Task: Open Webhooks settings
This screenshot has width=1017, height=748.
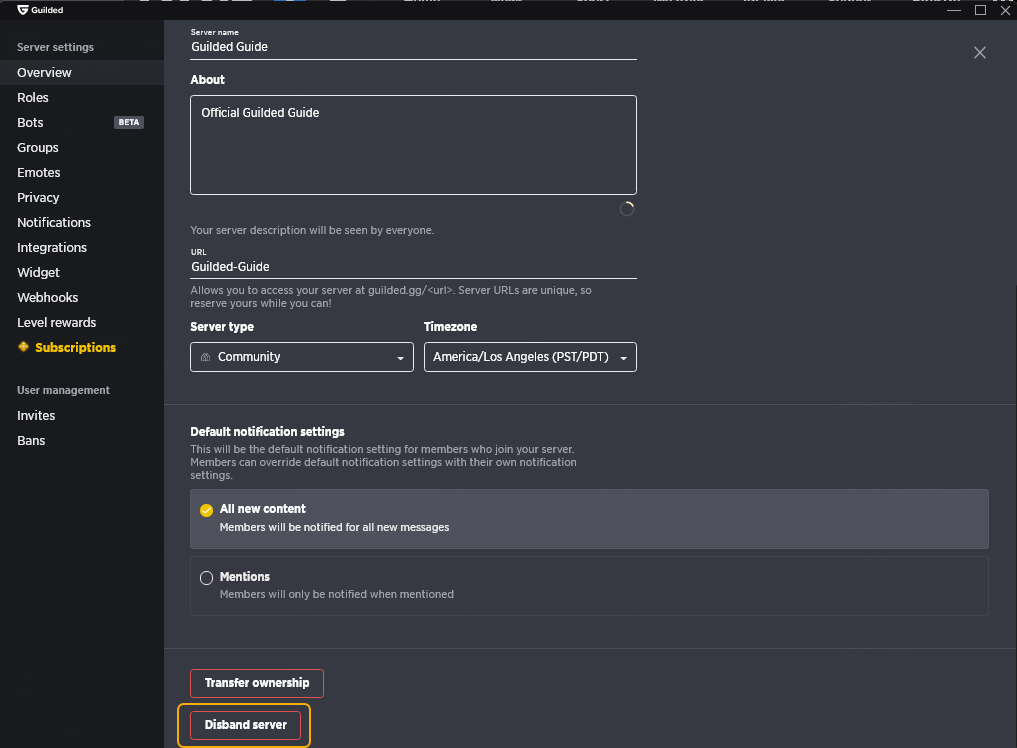Action: 82,297
